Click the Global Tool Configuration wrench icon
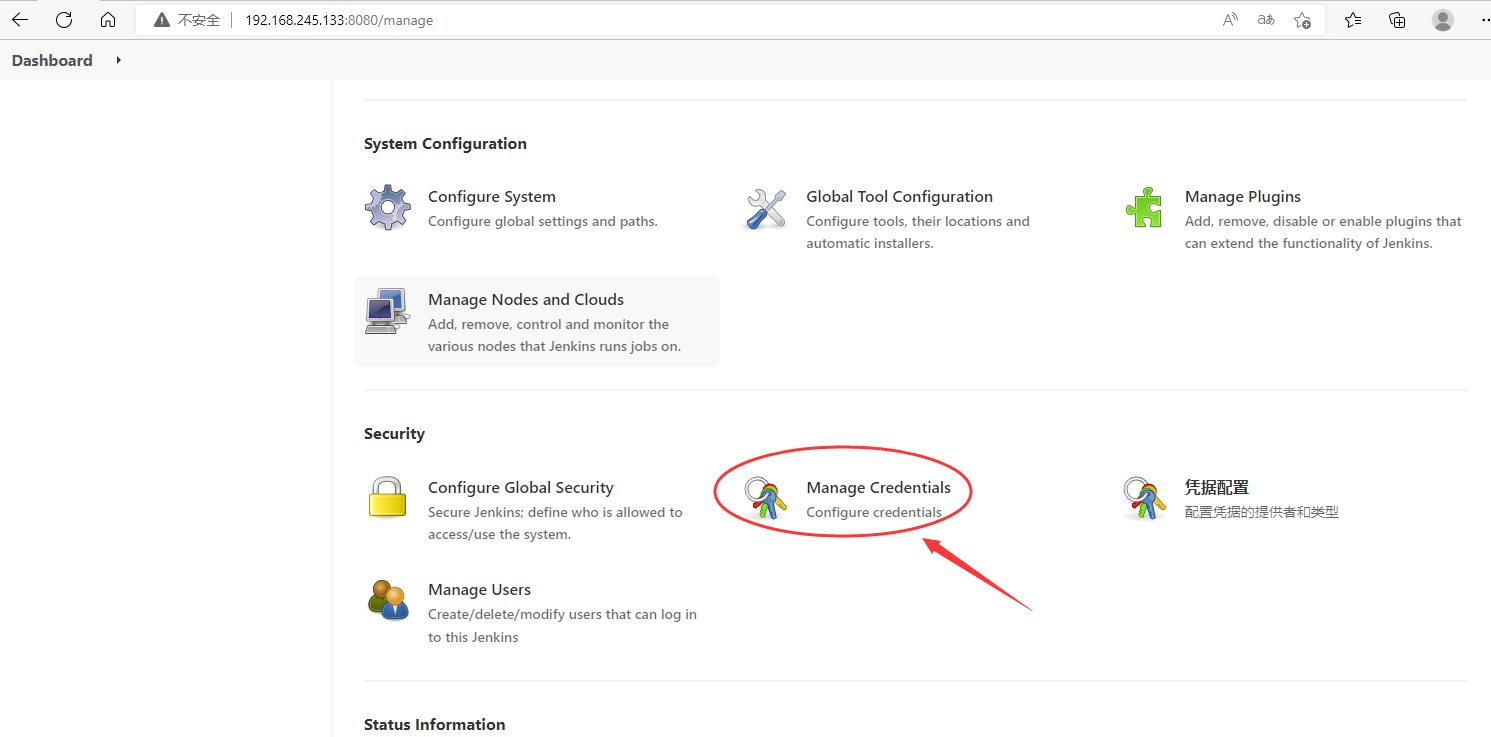This screenshot has width=1491, height=737. [766, 208]
